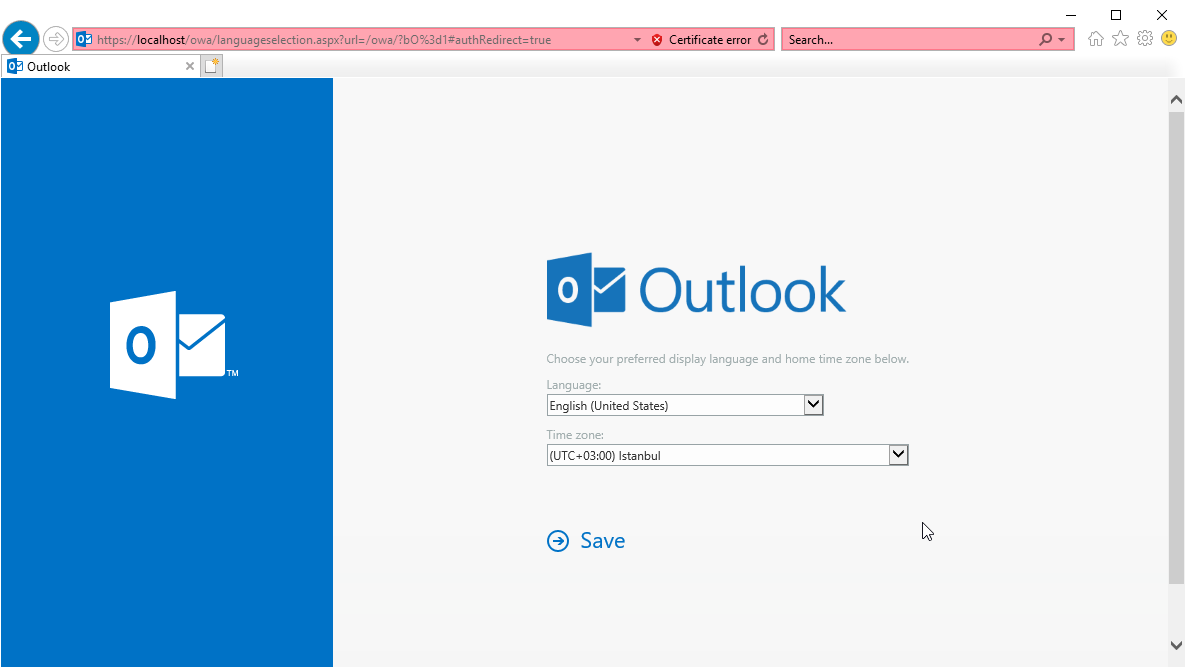Close the browser window
Viewport: 1186px width, 668px height.
pyautogui.click(x=1162, y=15)
